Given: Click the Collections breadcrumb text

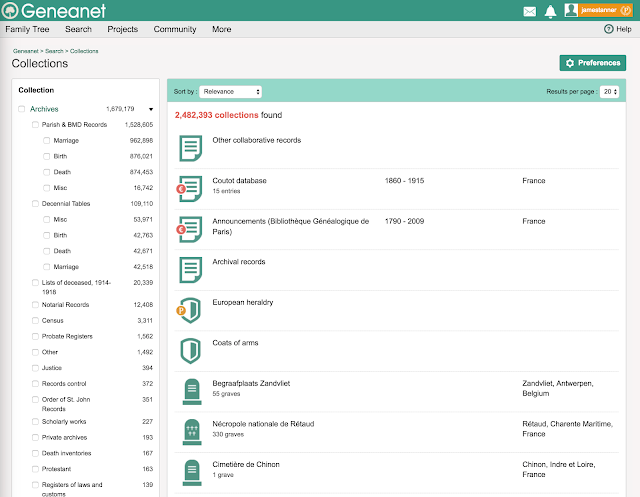Looking at the screenshot, I should [84, 51].
